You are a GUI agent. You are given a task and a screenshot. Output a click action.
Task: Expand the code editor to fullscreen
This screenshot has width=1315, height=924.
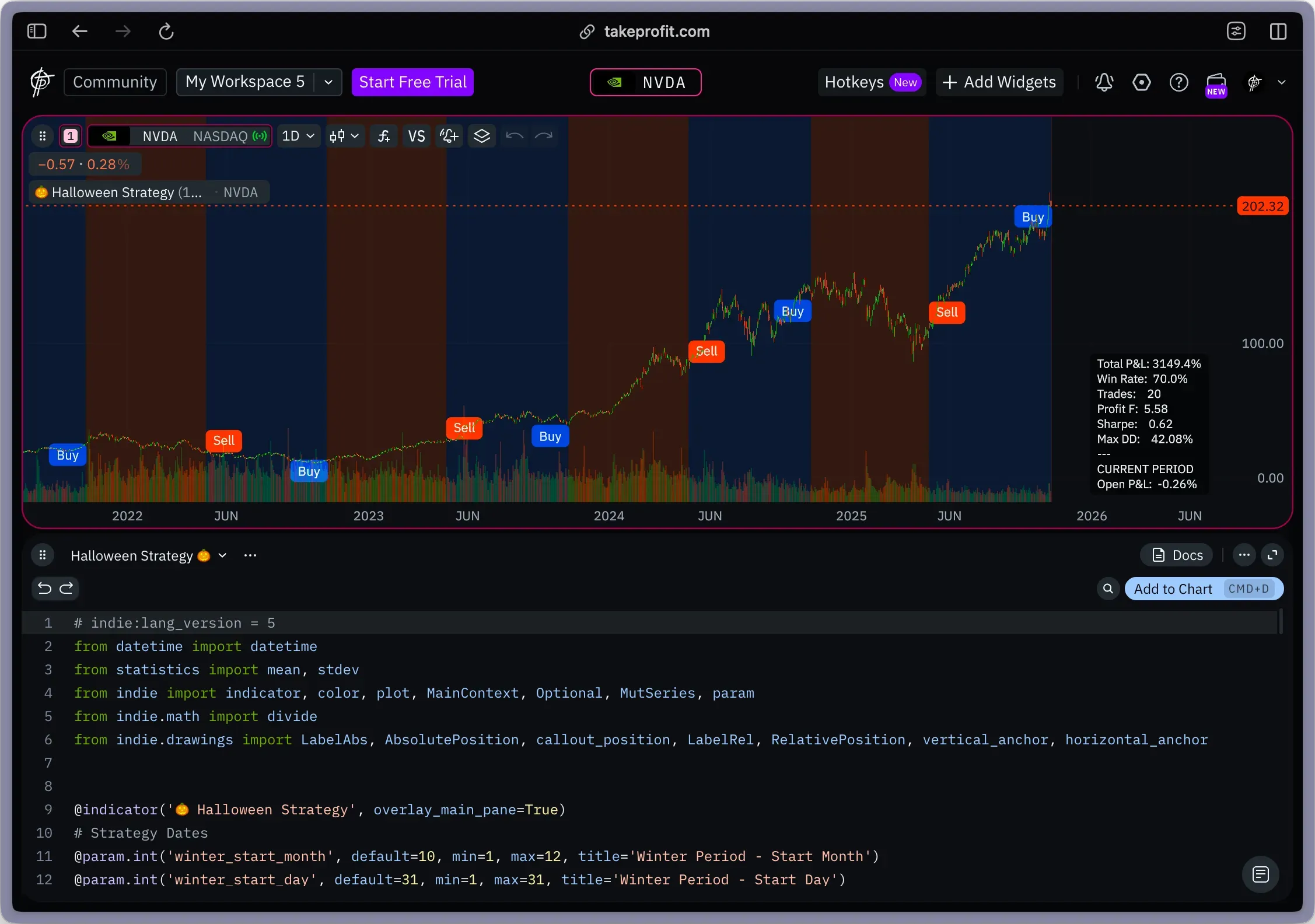click(x=1272, y=555)
